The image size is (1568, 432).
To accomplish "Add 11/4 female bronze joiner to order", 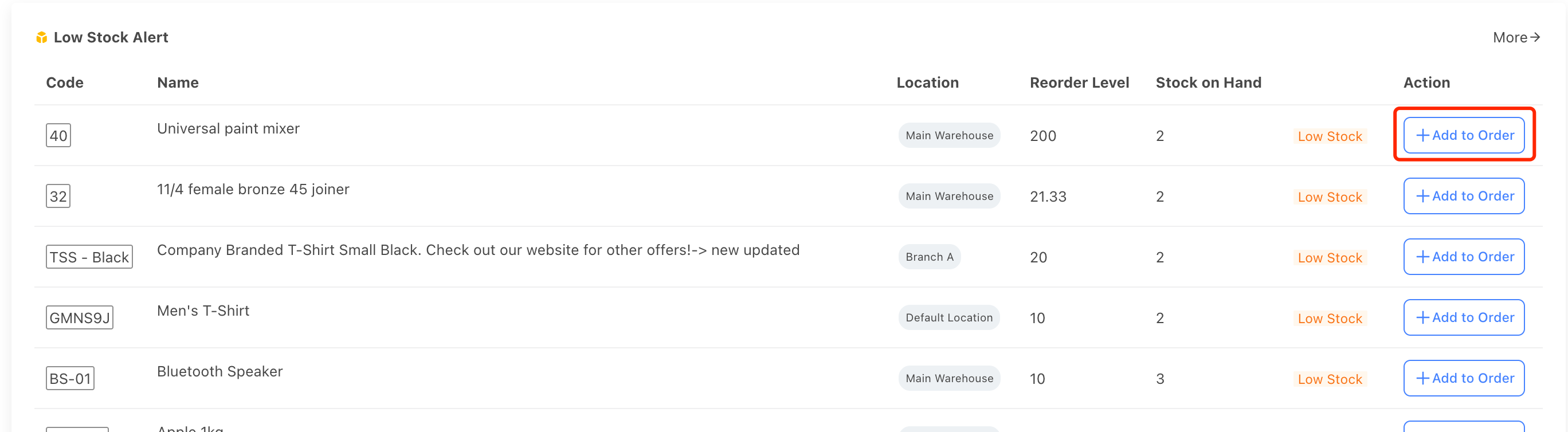I will (x=1463, y=196).
